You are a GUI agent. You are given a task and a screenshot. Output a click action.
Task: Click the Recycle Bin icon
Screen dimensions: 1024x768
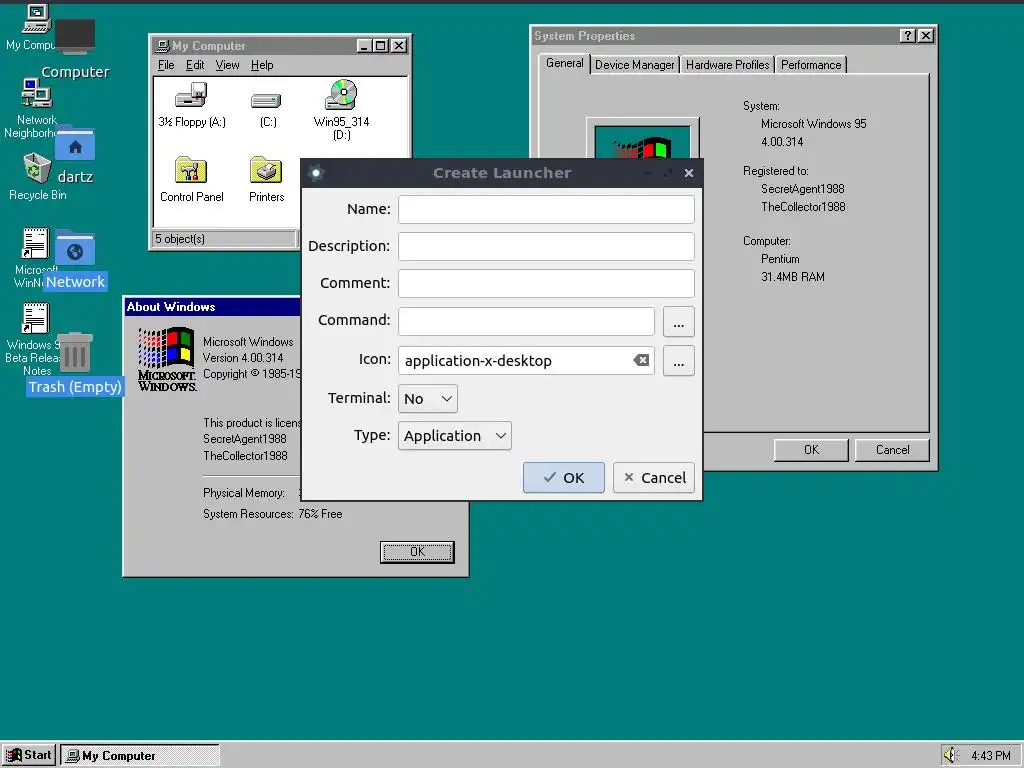pos(37,168)
